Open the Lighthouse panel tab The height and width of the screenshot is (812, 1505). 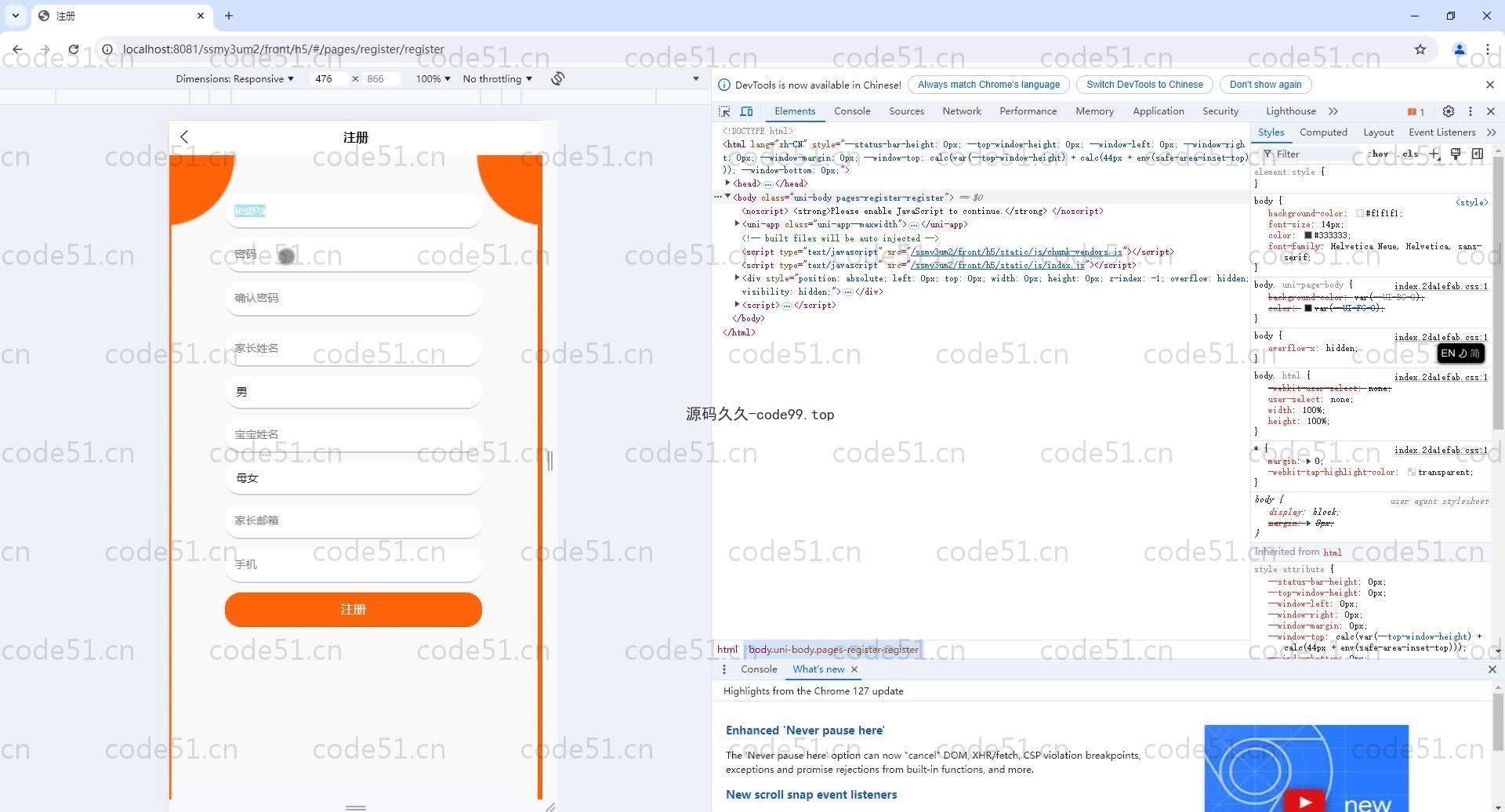1290,111
